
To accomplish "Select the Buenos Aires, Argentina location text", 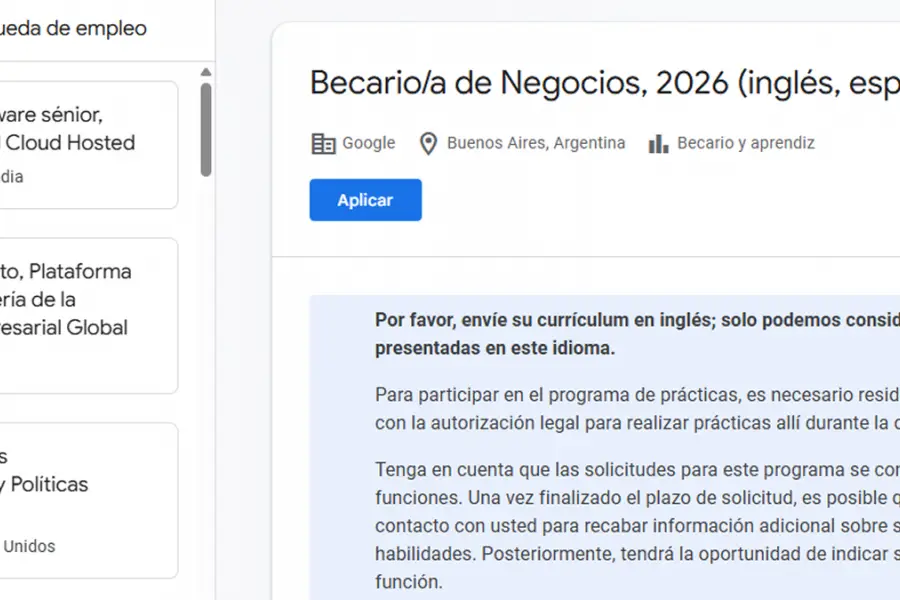I will 536,143.
